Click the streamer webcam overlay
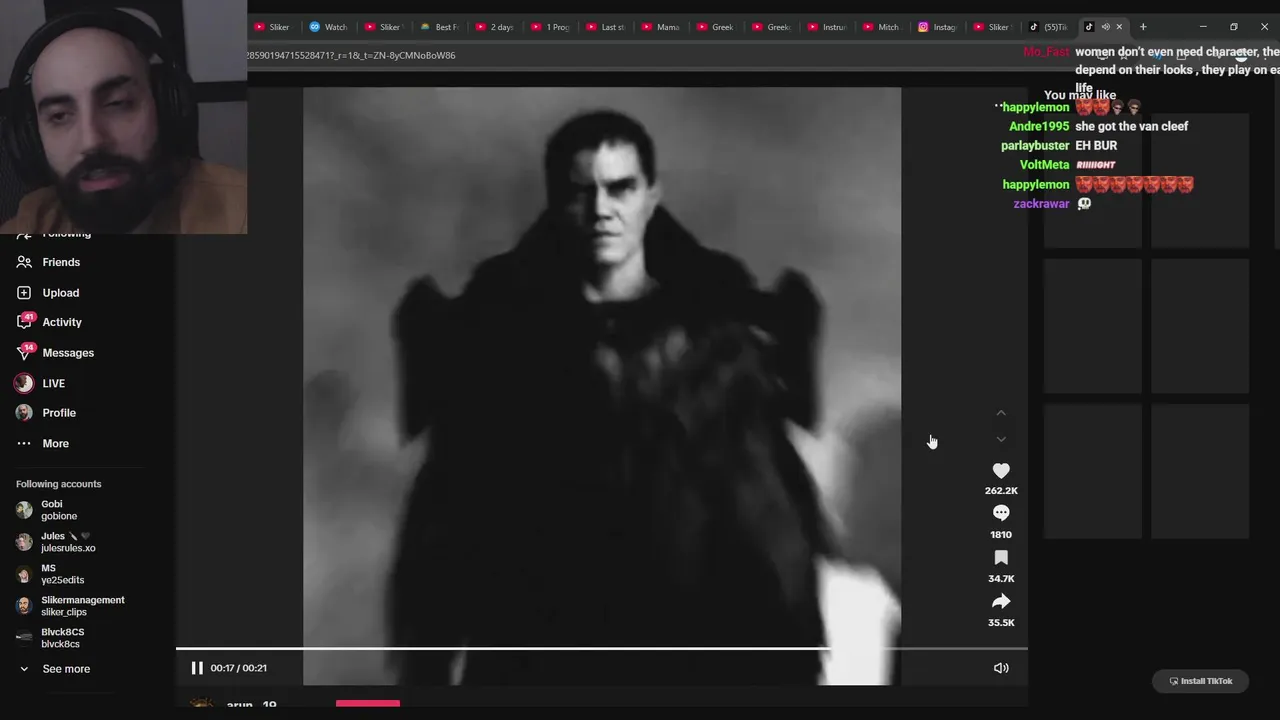The width and height of the screenshot is (1280, 720). pyautogui.click(x=123, y=117)
